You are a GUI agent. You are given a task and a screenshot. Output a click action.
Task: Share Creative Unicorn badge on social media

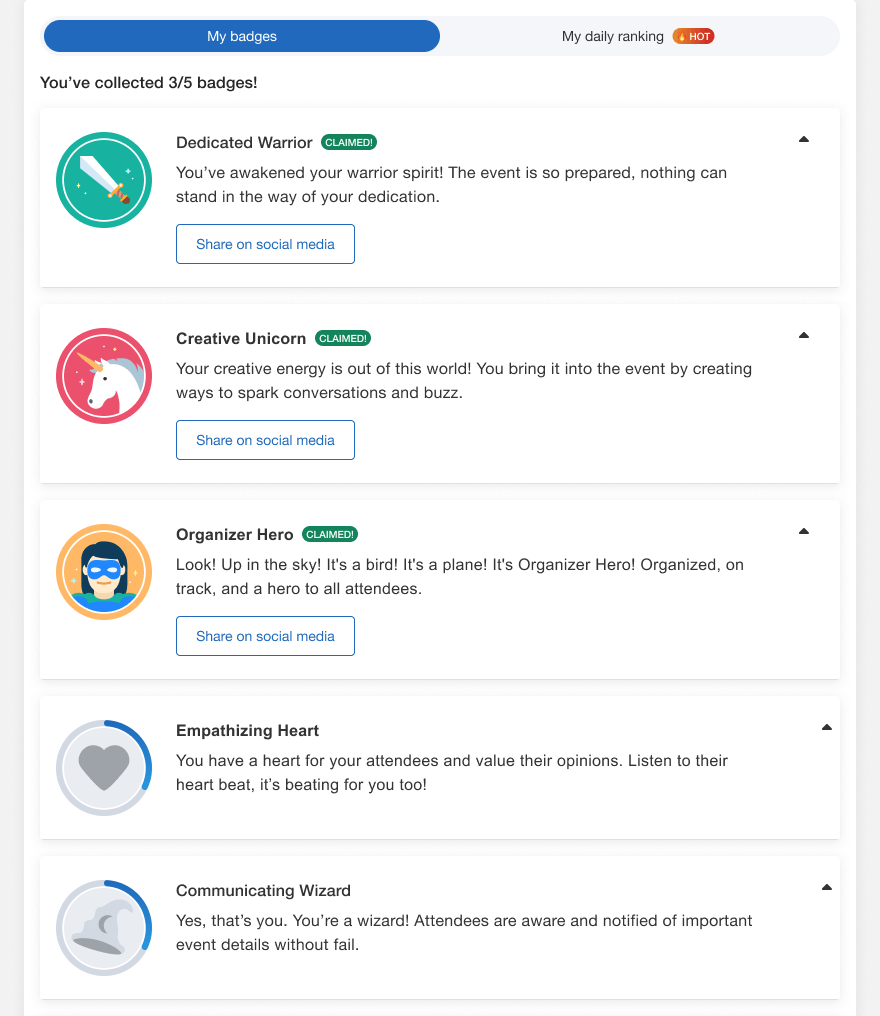click(265, 440)
